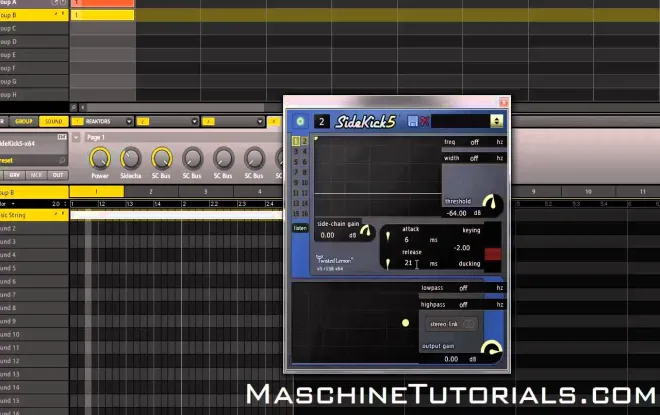Select pattern slot 3

click(205, 192)
